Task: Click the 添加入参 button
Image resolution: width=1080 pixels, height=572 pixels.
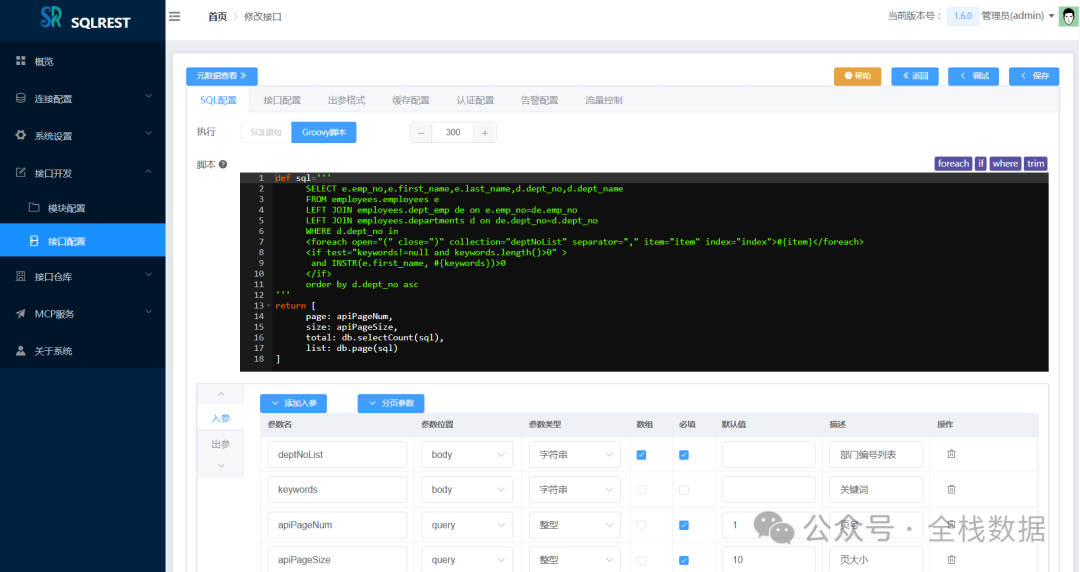Action: 293,403
